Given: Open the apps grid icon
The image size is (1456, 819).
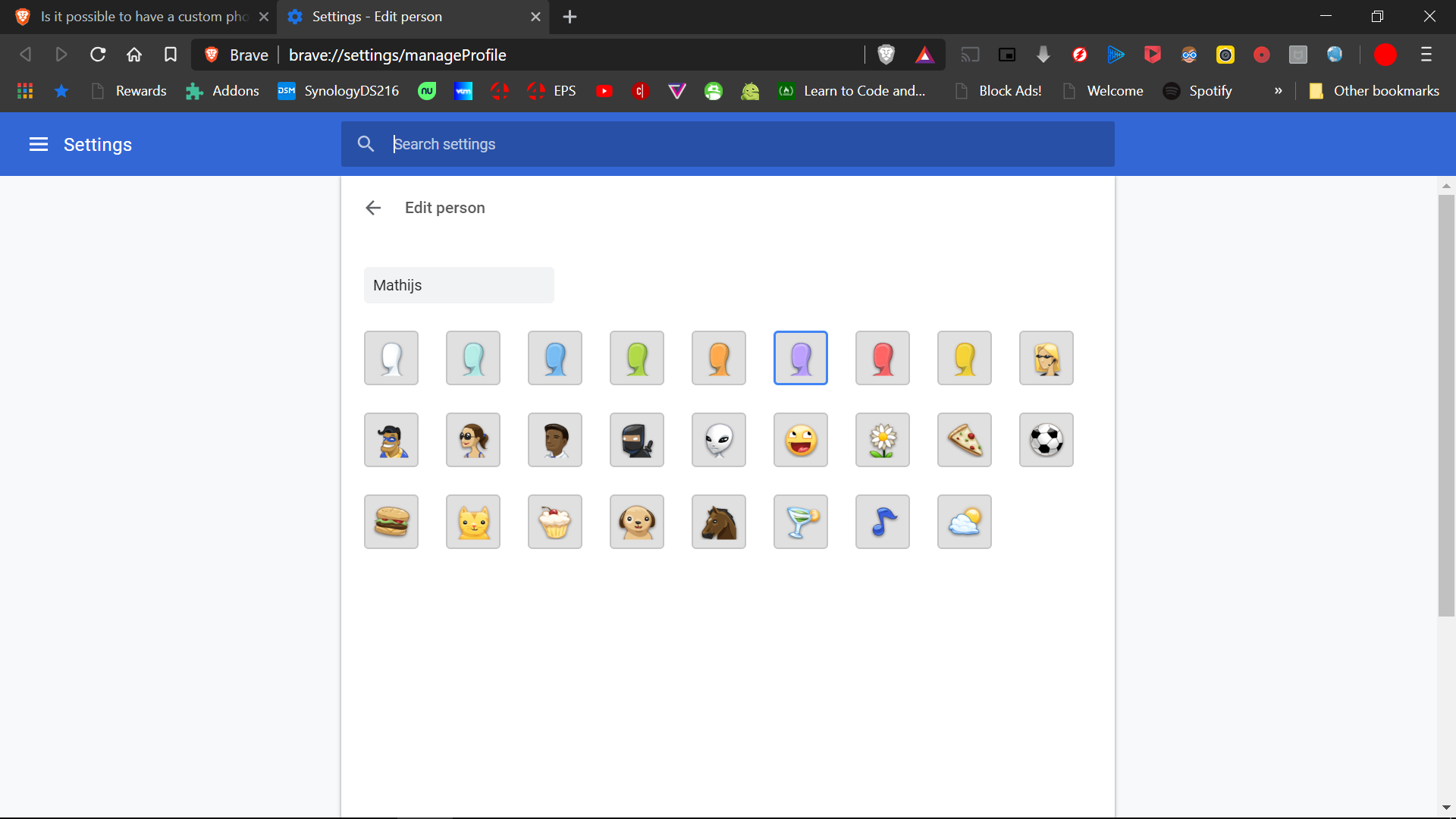Looking at the screenshot, I should click(x=24, y=90).
